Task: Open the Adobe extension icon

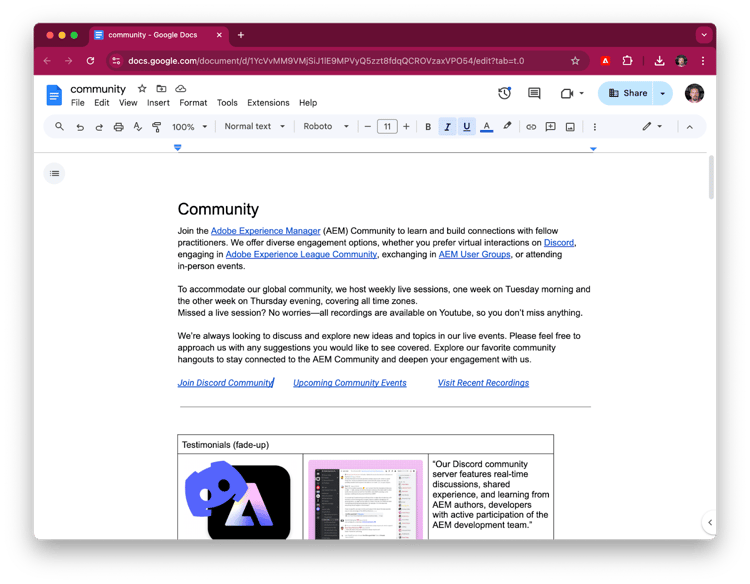Action: (x=606, y=61)
